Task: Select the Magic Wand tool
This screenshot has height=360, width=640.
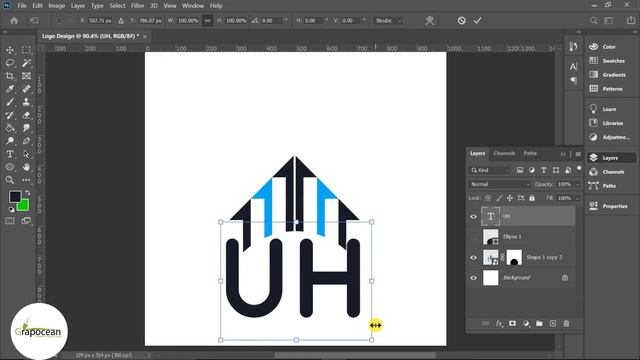Action: coord(26,63)
